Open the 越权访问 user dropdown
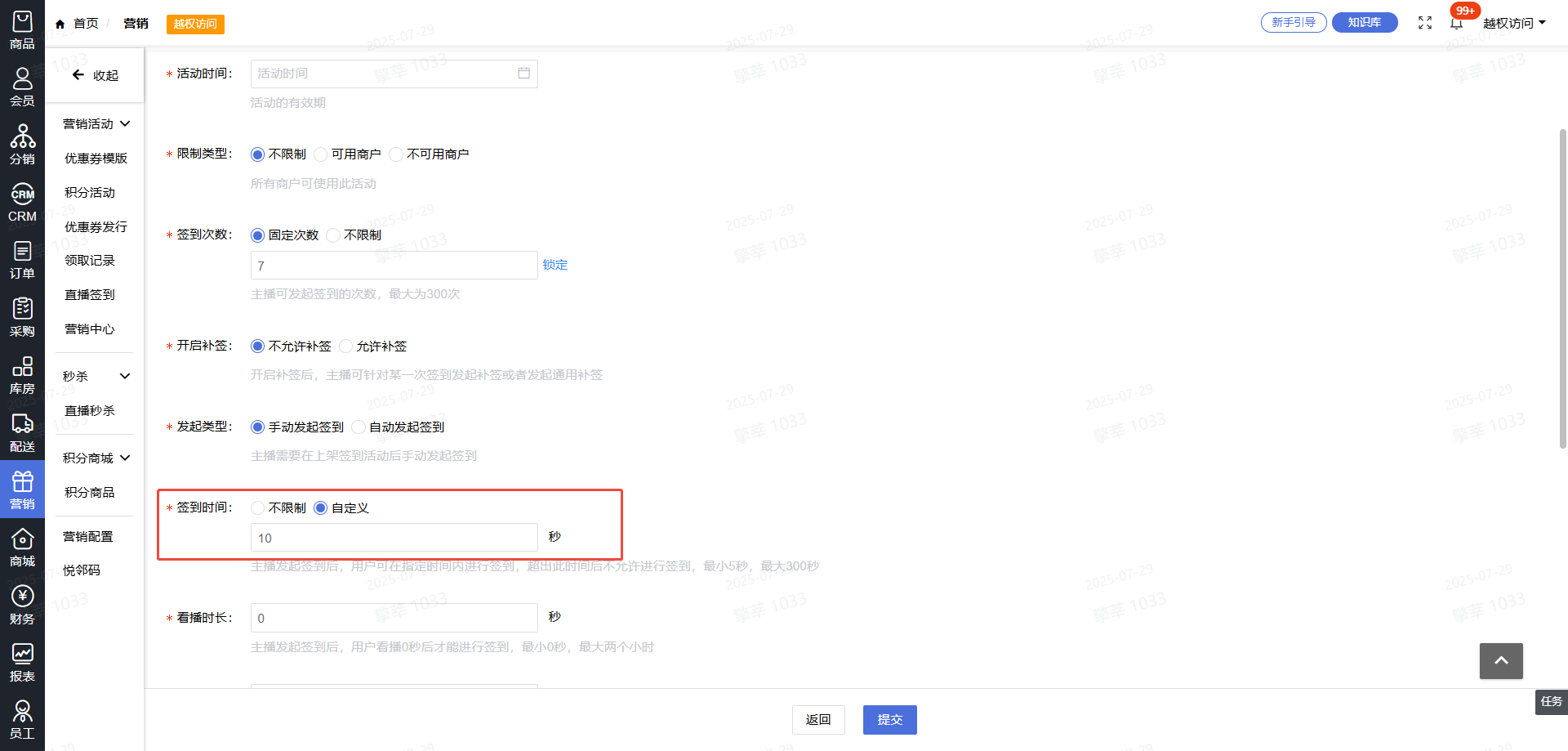Viewport: 1568px width, 751px height. tap(1514, 23)
